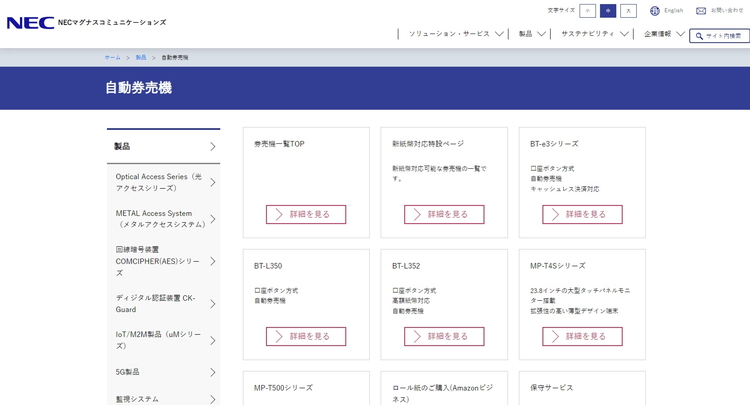Click chevron next to COMCIPHER(AES)
The height and width of the screenshot is (405, 750).
click(213, 261)
